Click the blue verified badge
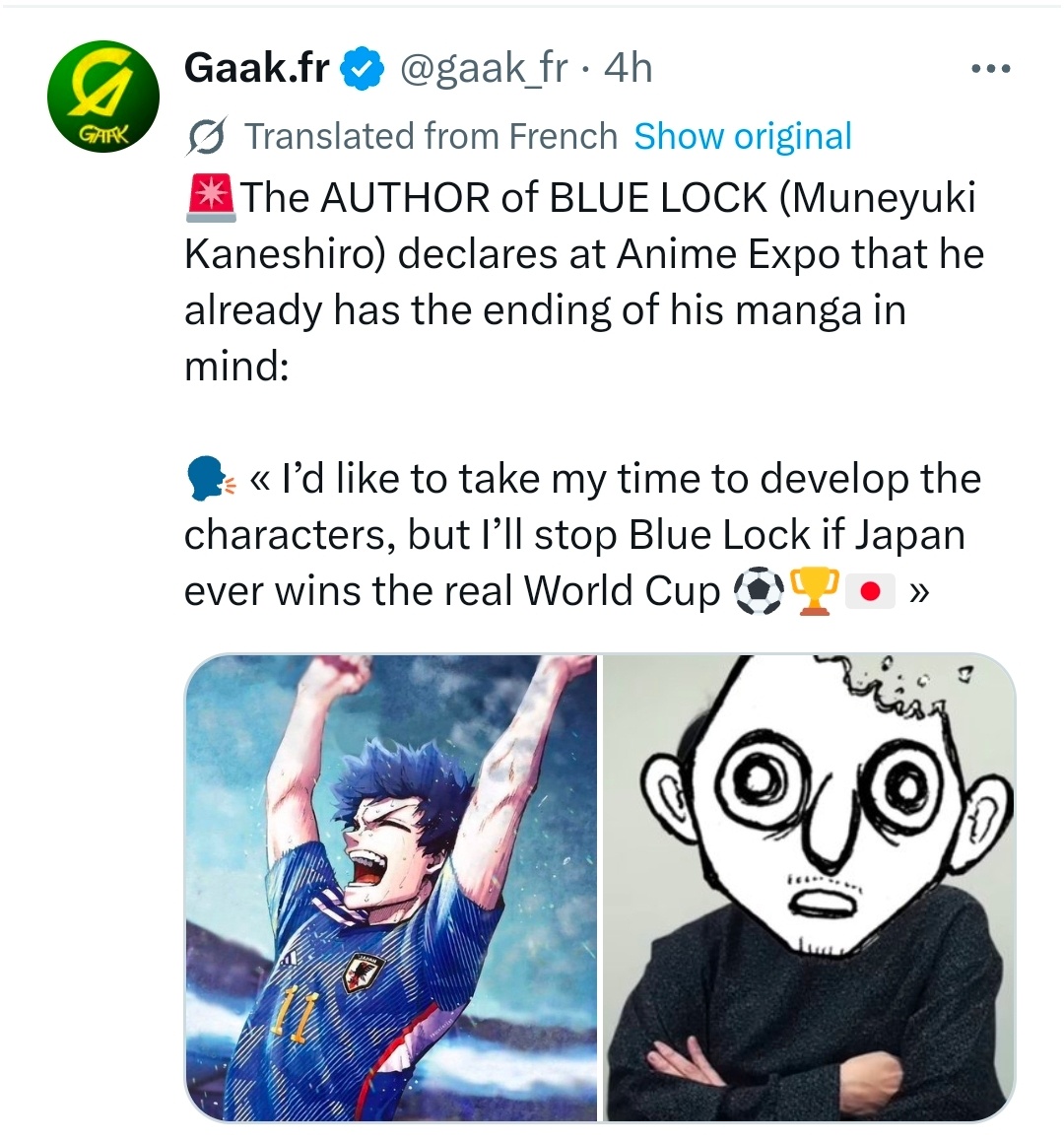Viewport: 1064px width, 1142px height. [362, 68]
